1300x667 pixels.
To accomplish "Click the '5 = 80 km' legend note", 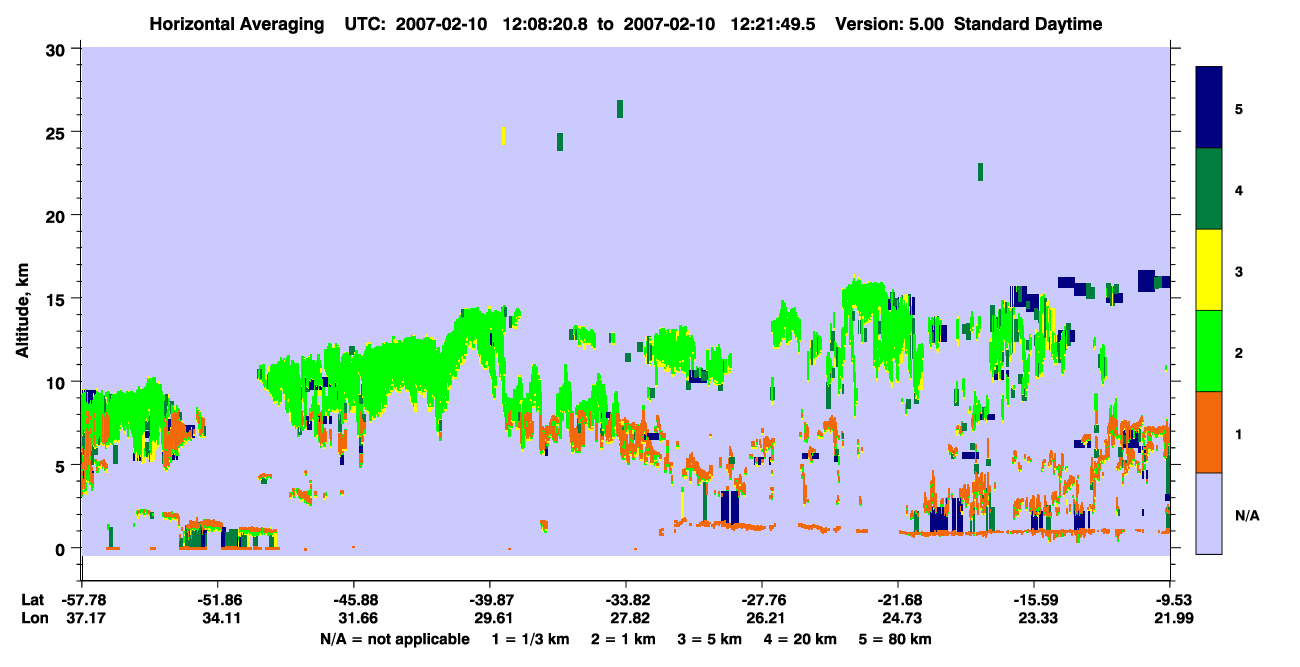I will [x=896, y=639].
